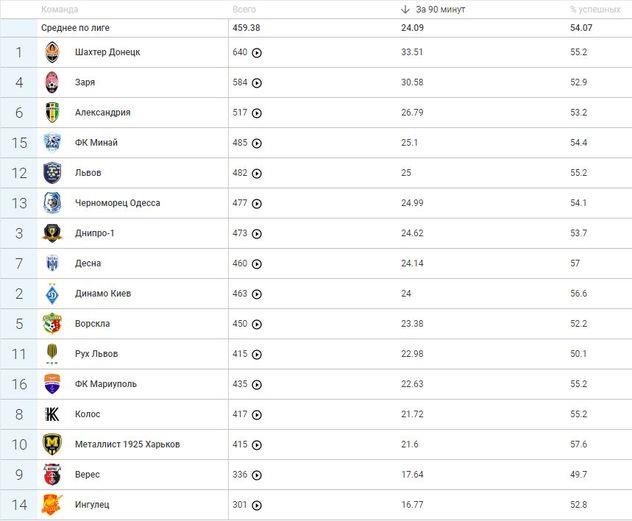Open the Черноморец Одесса team link
The image size is (632, 521).
click(117, 203)
